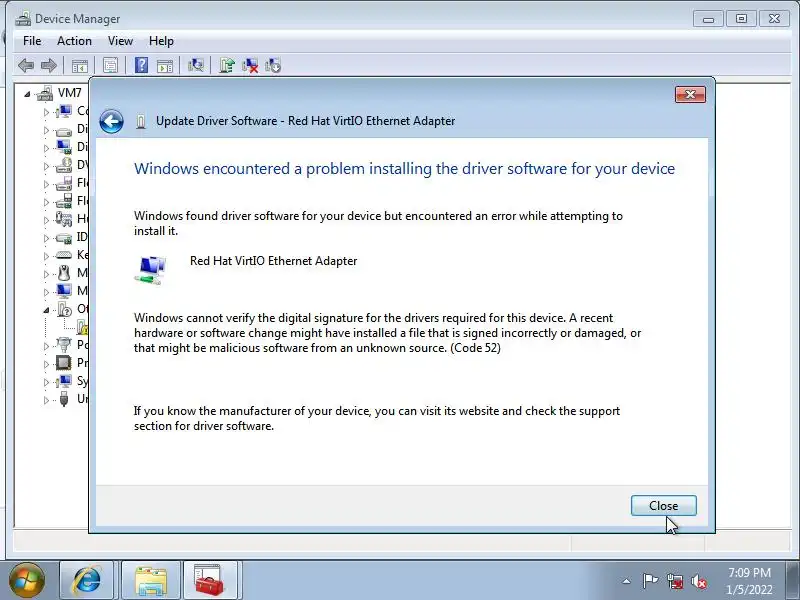This screenshot has width=800, height=600.
Task: Expand the IDE controllers tree node arrow
Action: pyautogui.click(x=46, y=238)
